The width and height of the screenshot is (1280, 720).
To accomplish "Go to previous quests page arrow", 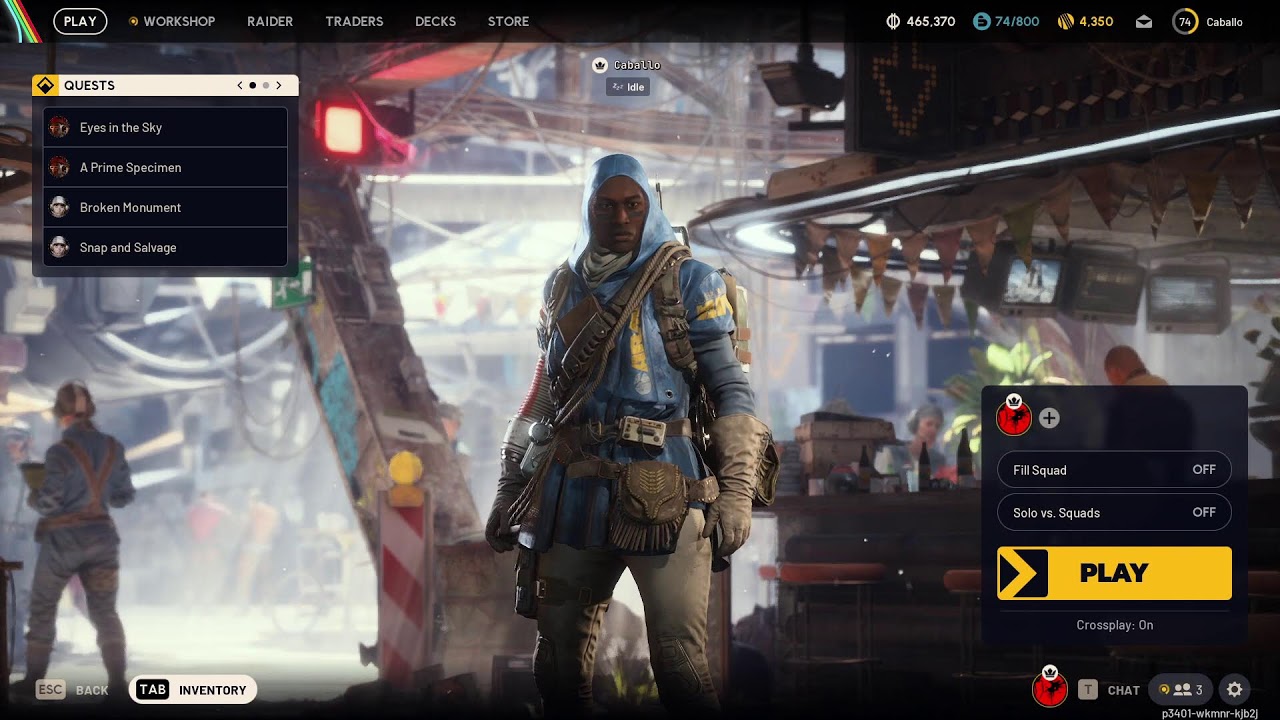I will click(x=240, y=86).
